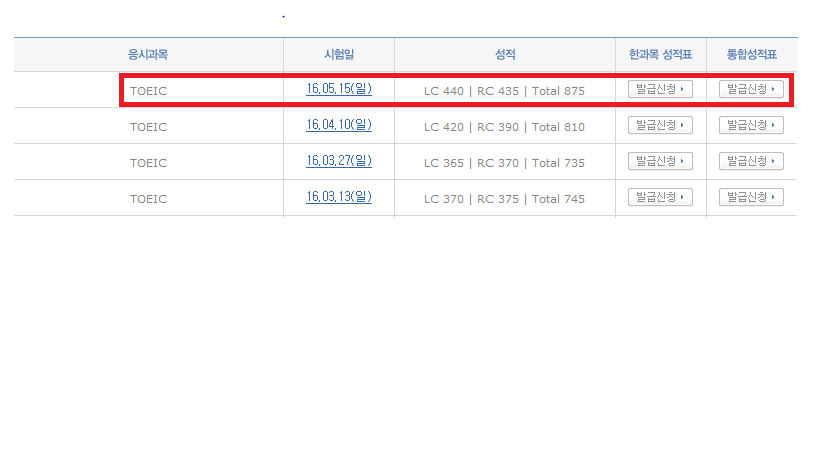
Task: Open the 16.03.27(일) test date link
Action: coord(339,161)
